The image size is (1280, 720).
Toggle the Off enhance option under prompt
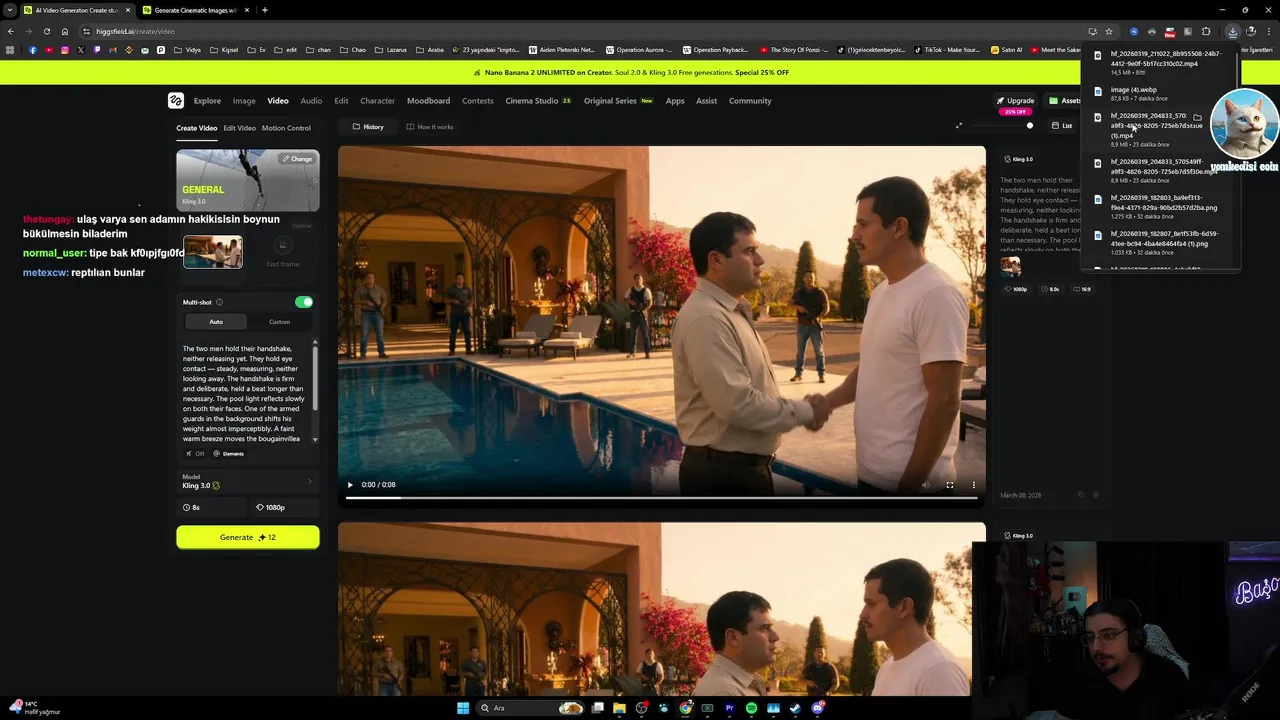click(x=195, y=454)
